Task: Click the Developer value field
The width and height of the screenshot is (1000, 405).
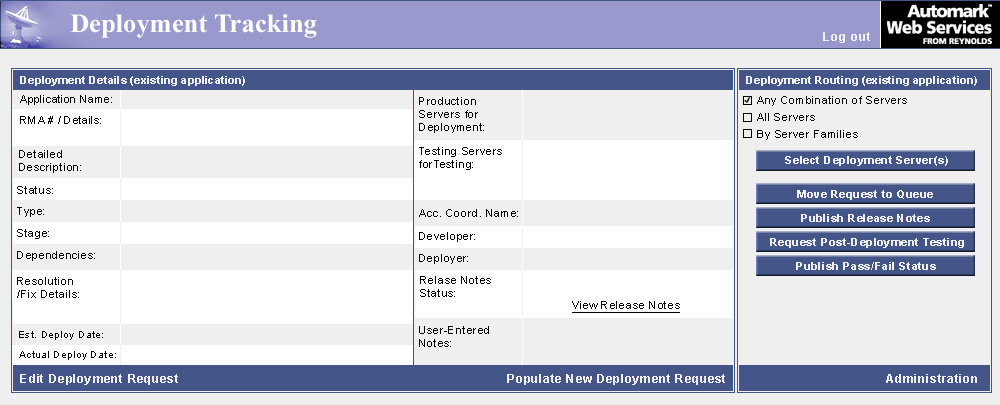Action: click(628, 237)
